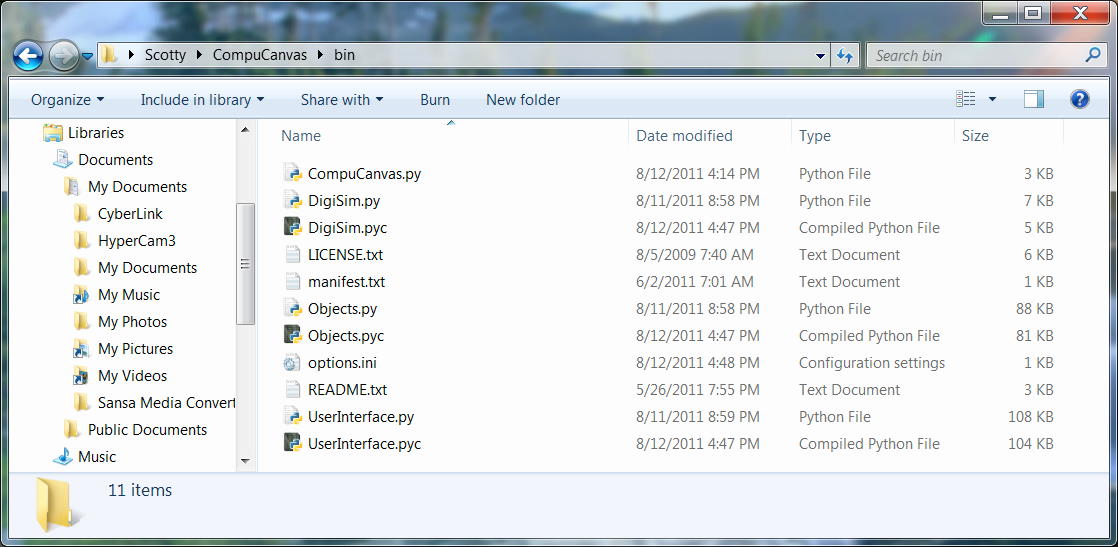Open recent pages dropdown arrow
This screenshot has height=547, width=1118.
(x=87, y=56)
